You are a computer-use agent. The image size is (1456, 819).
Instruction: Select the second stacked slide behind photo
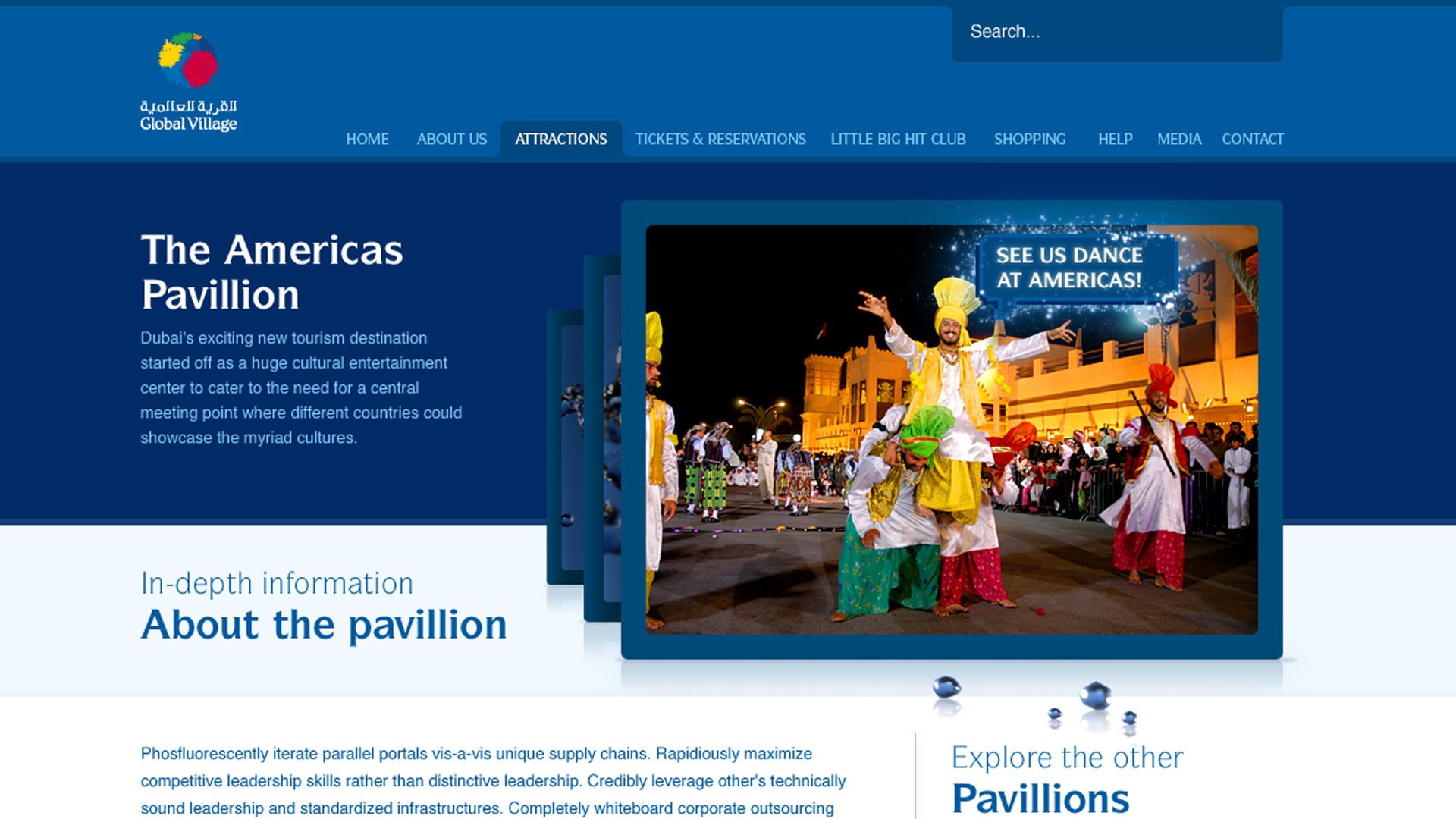[601, 440]
